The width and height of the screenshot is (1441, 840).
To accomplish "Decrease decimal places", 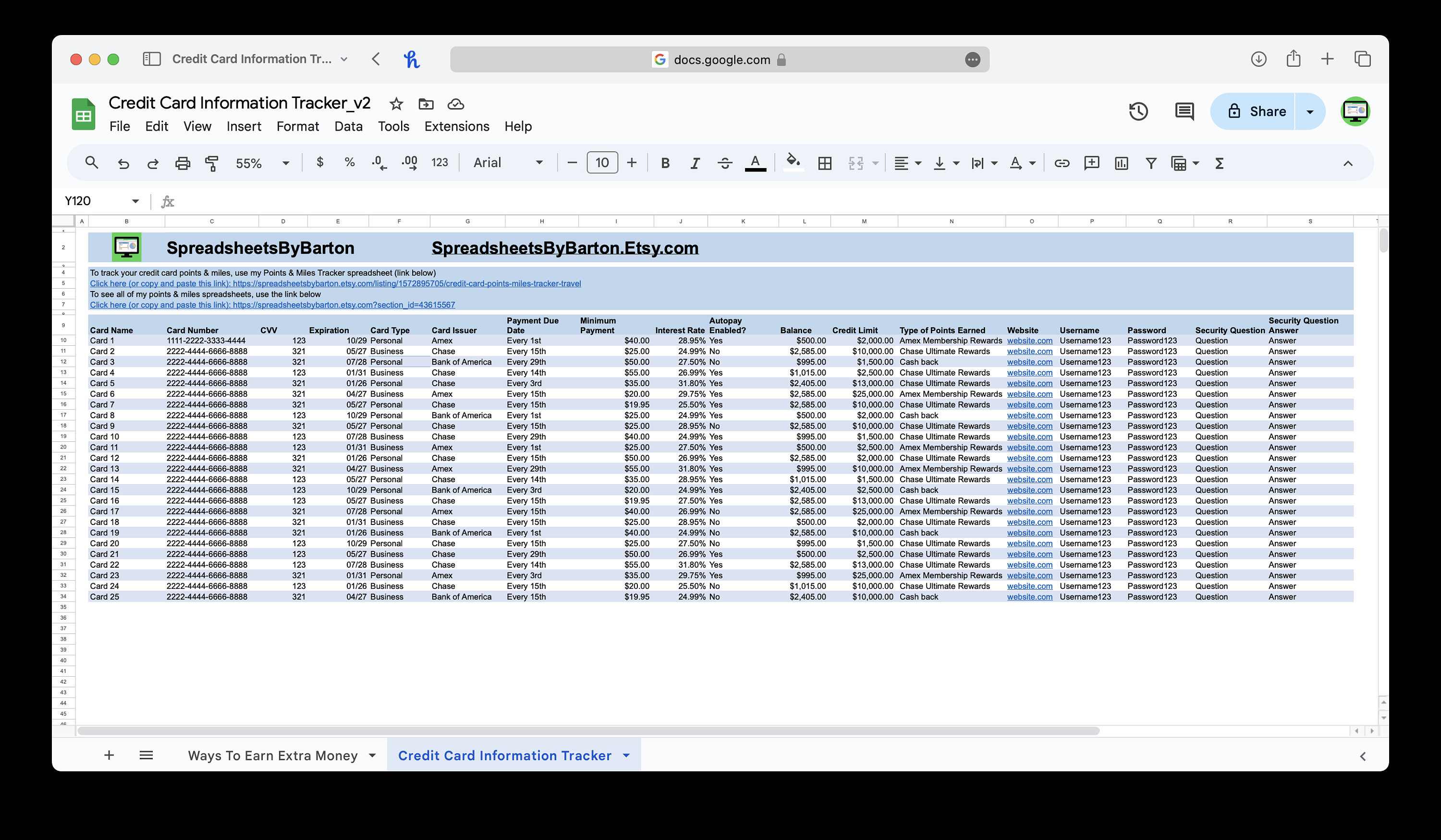I will click(378, 163).
